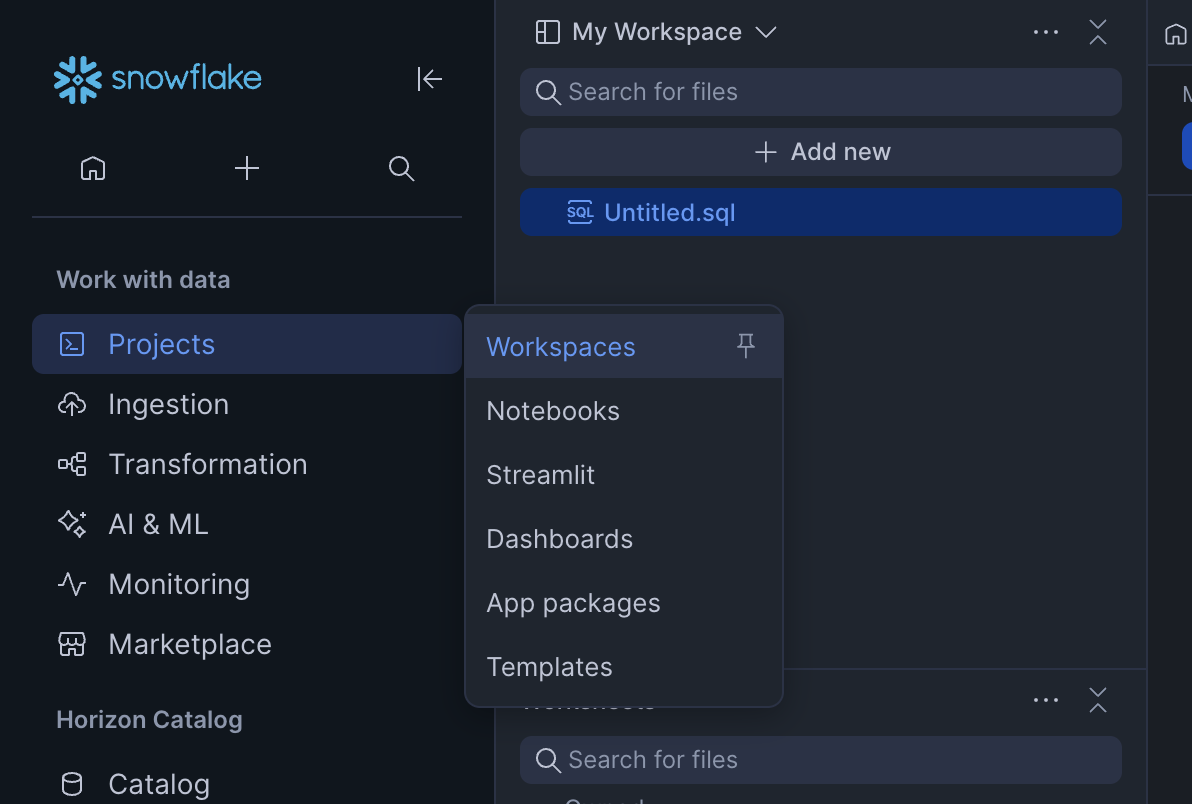Select Streamlit from the Projects submenu
This screenshot has height=804, width=1192.
pyautogui.click(x=540, y=475)
